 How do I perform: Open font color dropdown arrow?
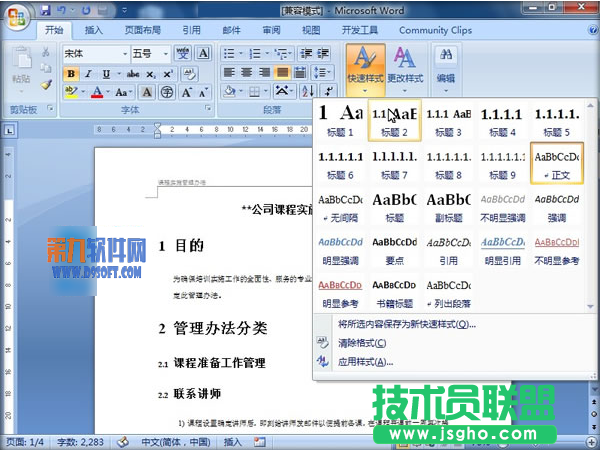108,92
